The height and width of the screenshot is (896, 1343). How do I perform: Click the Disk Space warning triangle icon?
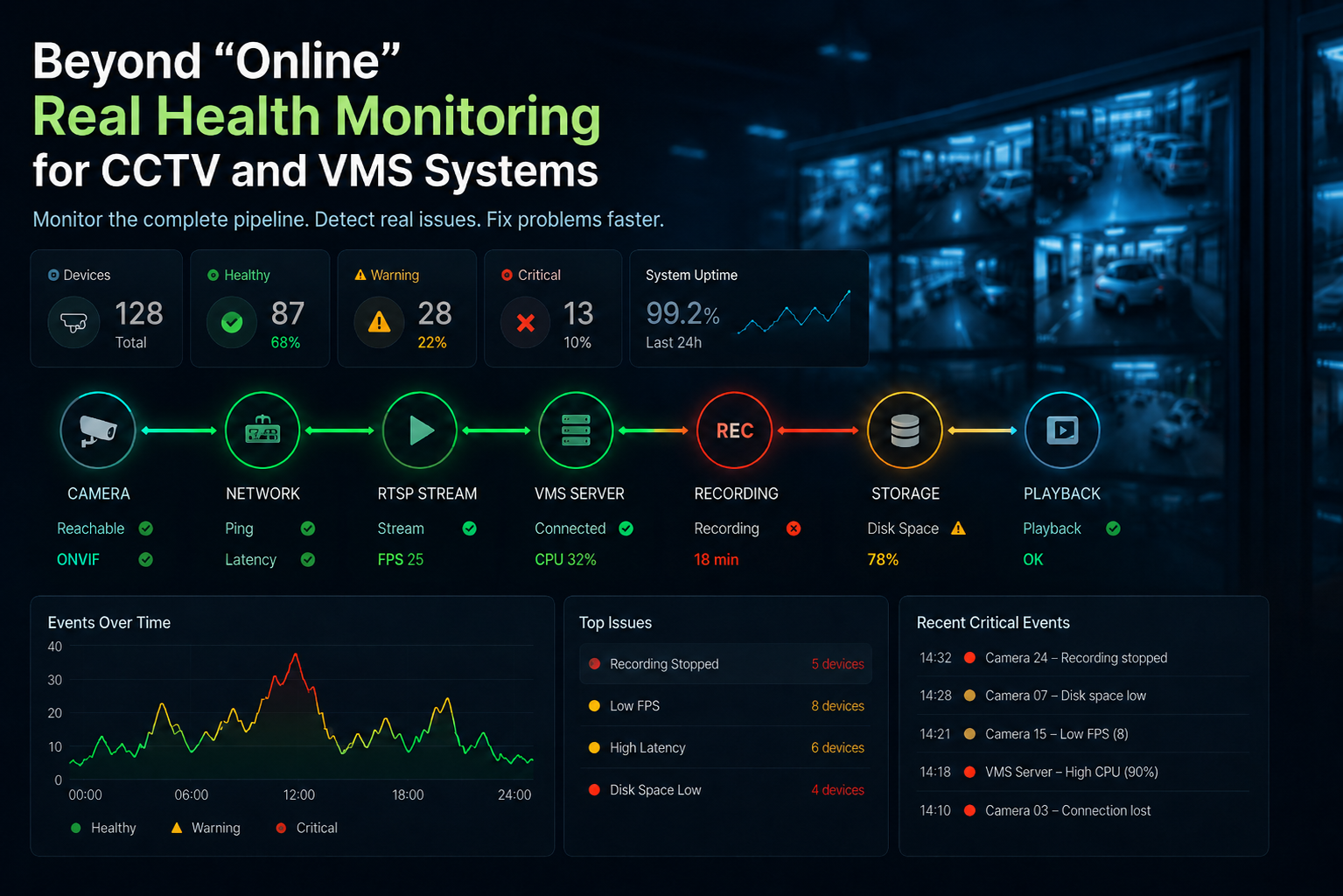pyautogui.click(x=959, y=528)
